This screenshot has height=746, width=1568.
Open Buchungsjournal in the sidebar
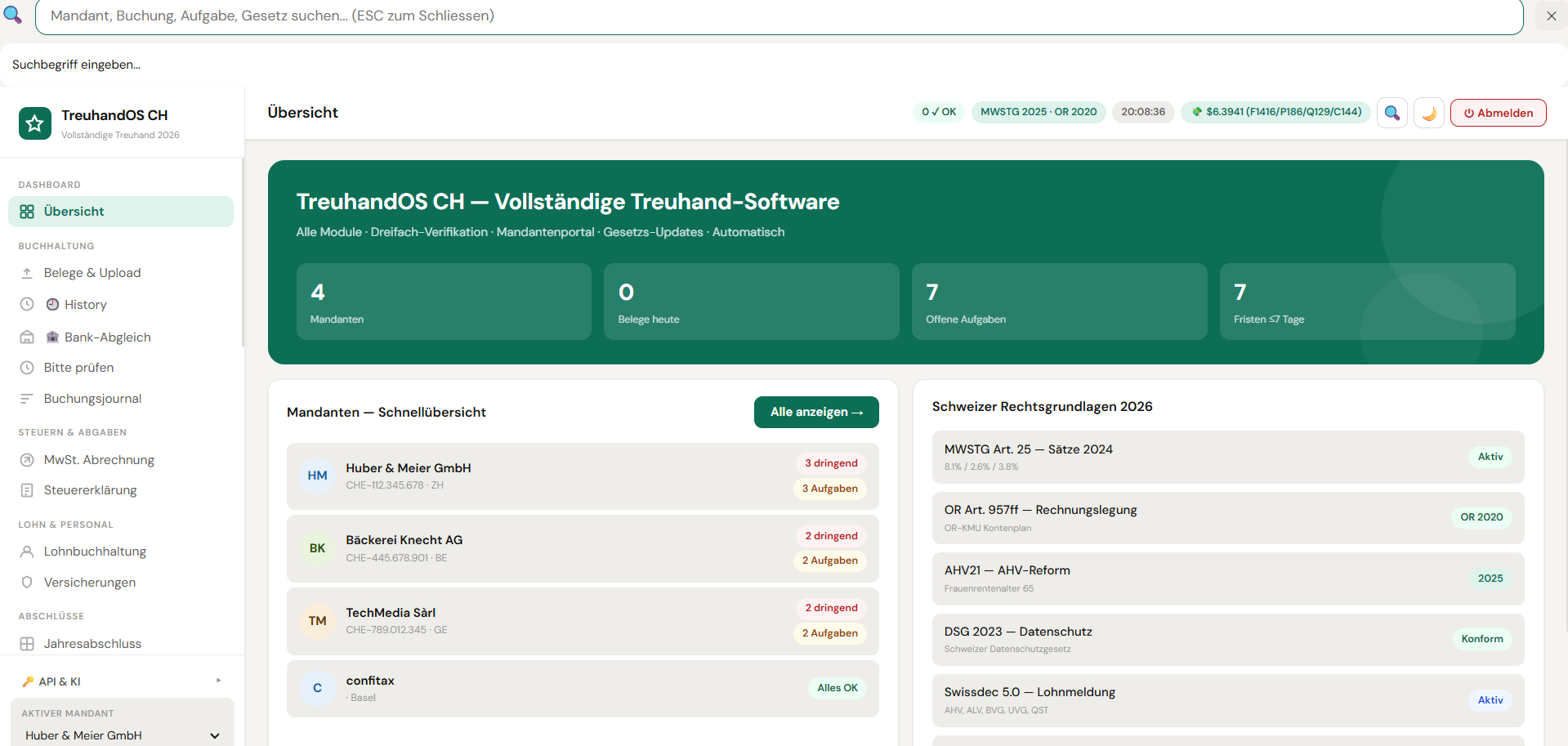pyautogui.click(x=121, y=399)
